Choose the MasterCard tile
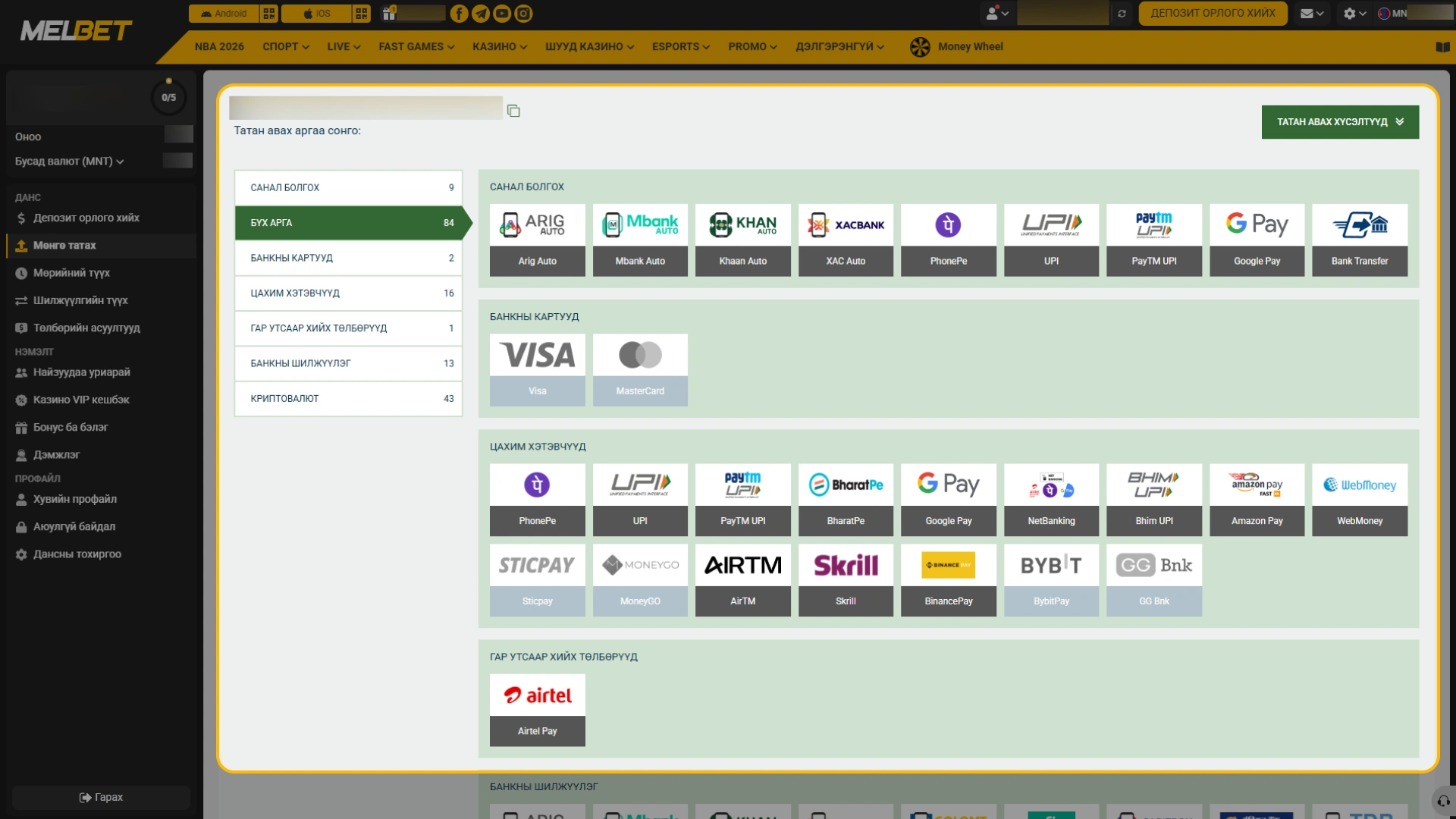The width and height of the screenshot is (1456, 819). (x=640, y=370)
